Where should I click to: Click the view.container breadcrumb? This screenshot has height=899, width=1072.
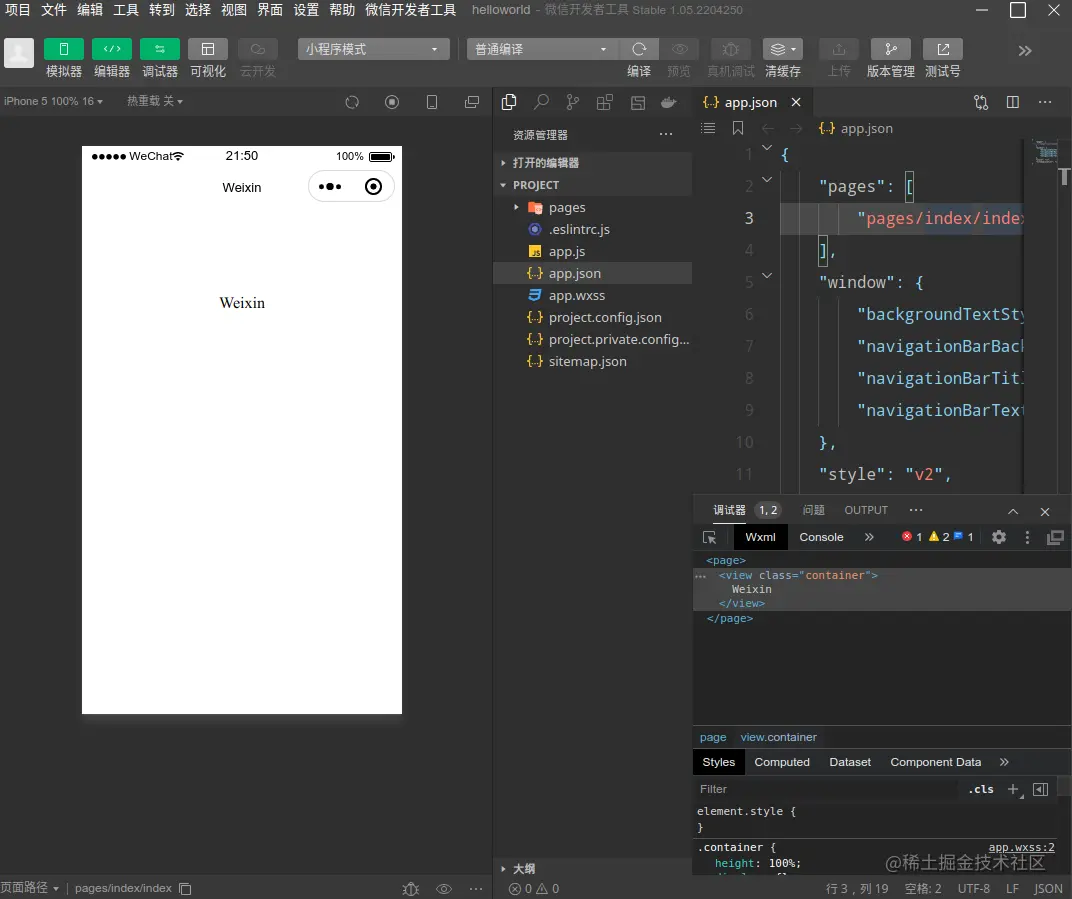[778, 737]
